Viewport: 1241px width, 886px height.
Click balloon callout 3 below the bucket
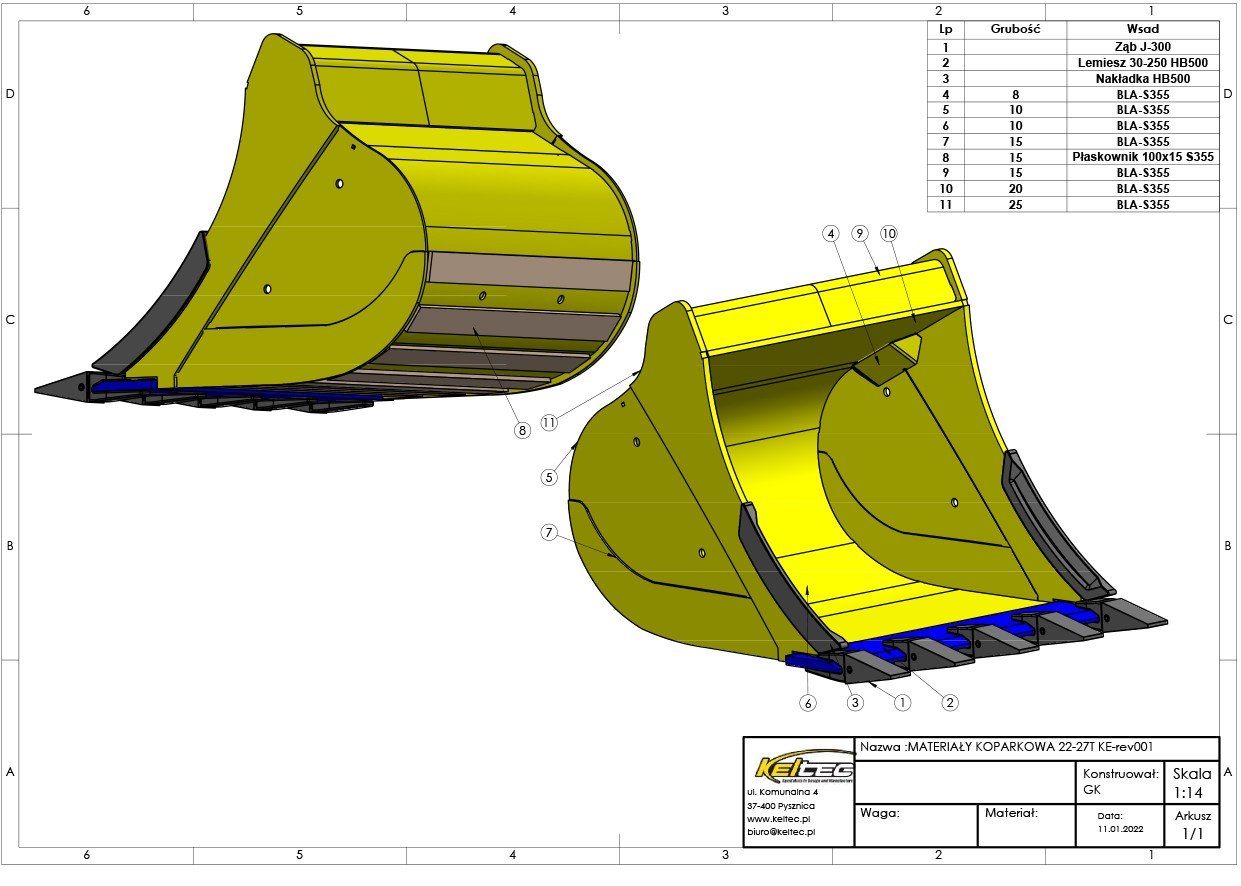[x=855, y=703]
